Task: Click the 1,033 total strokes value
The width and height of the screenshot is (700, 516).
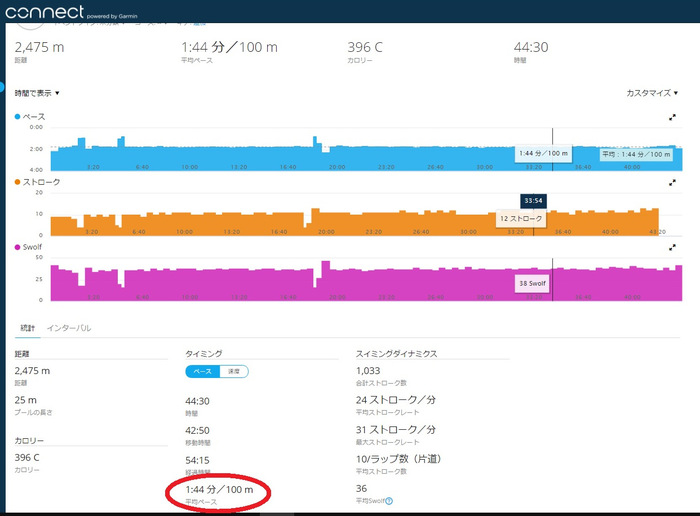Action: pos(368,371)
